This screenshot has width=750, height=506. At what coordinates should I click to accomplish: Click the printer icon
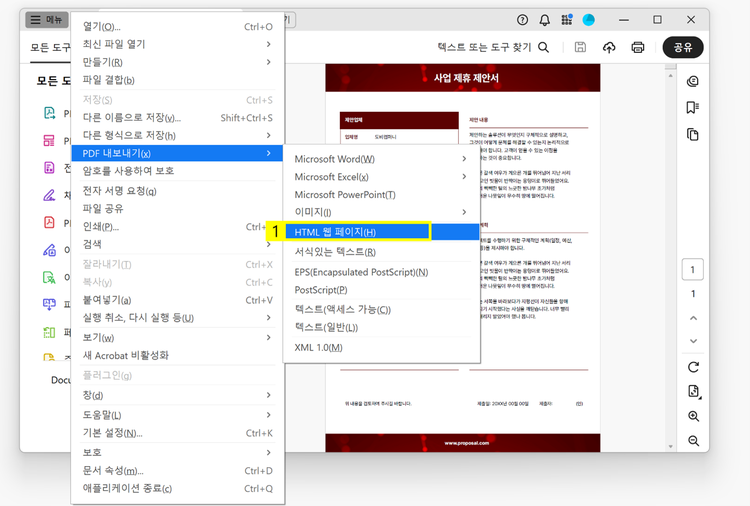638,47
